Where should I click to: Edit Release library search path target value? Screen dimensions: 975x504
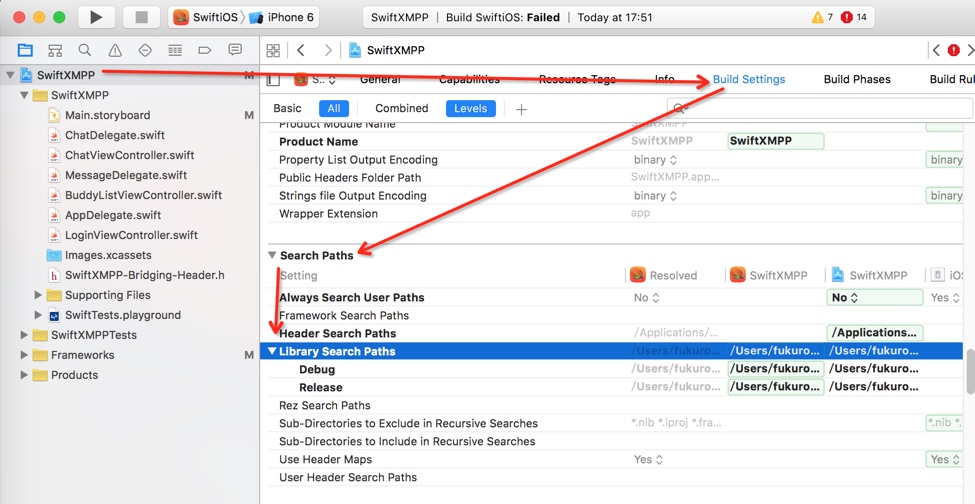point(775,387)
